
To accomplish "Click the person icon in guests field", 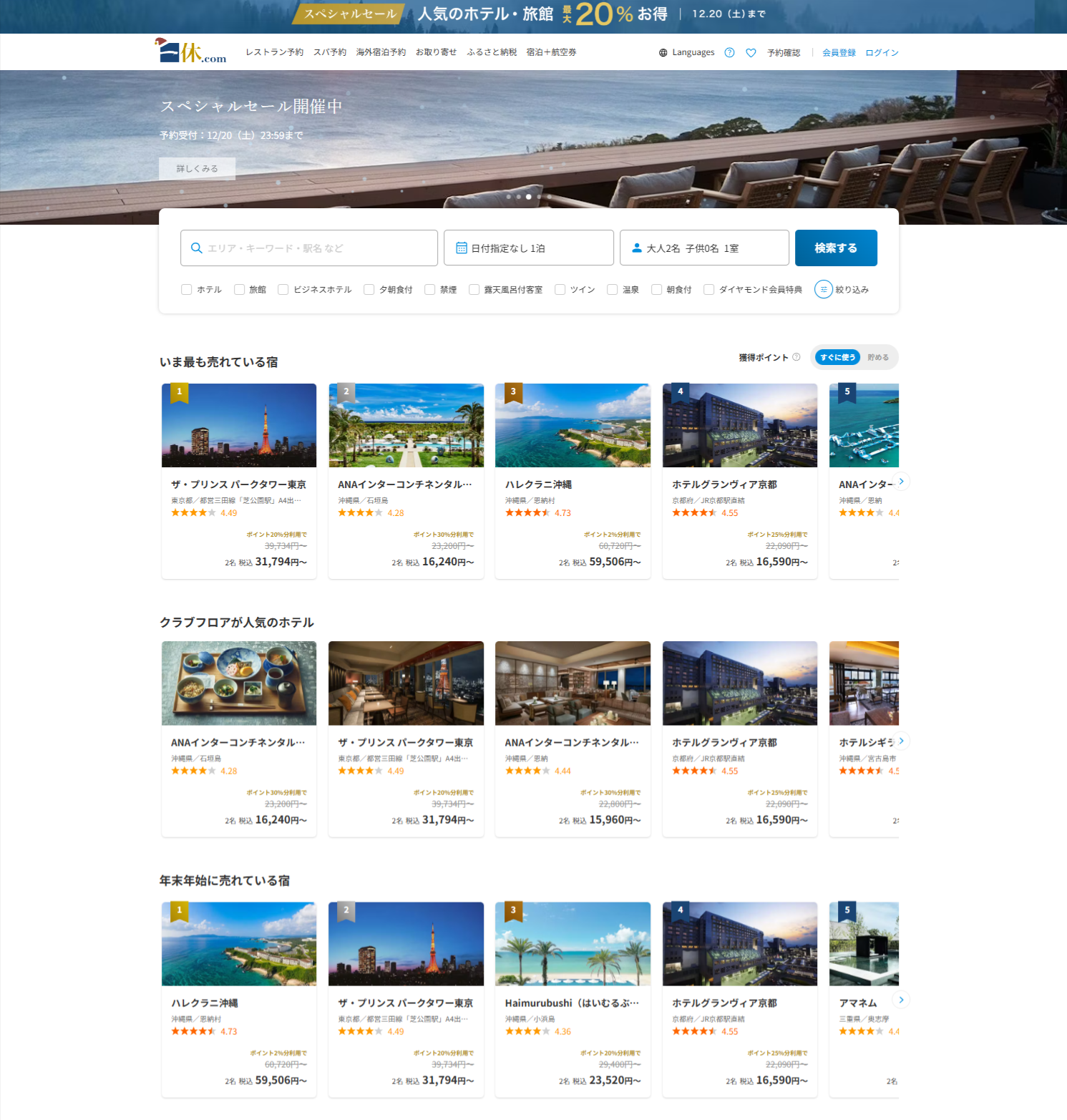I will [636, 248].
